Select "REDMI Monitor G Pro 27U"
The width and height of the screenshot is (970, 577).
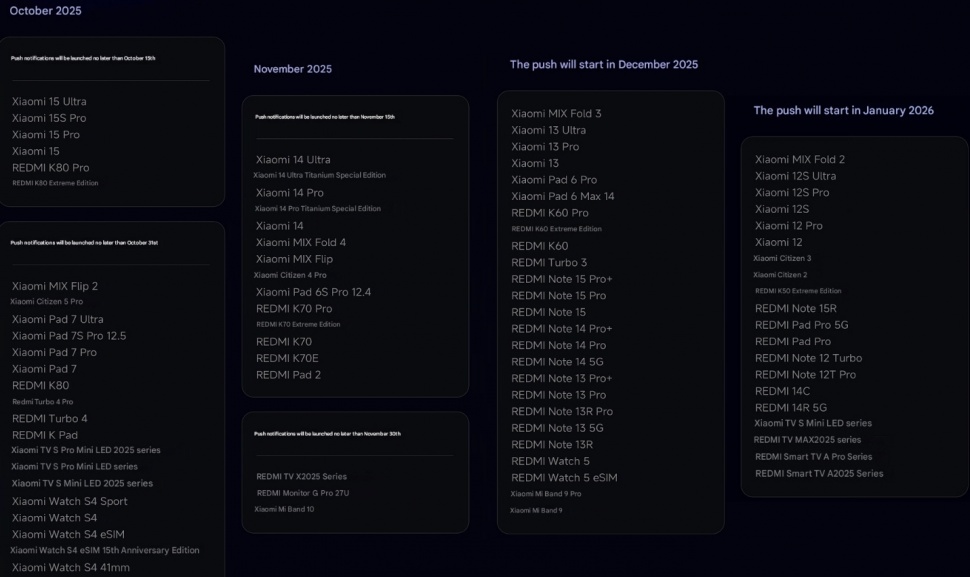303,494
